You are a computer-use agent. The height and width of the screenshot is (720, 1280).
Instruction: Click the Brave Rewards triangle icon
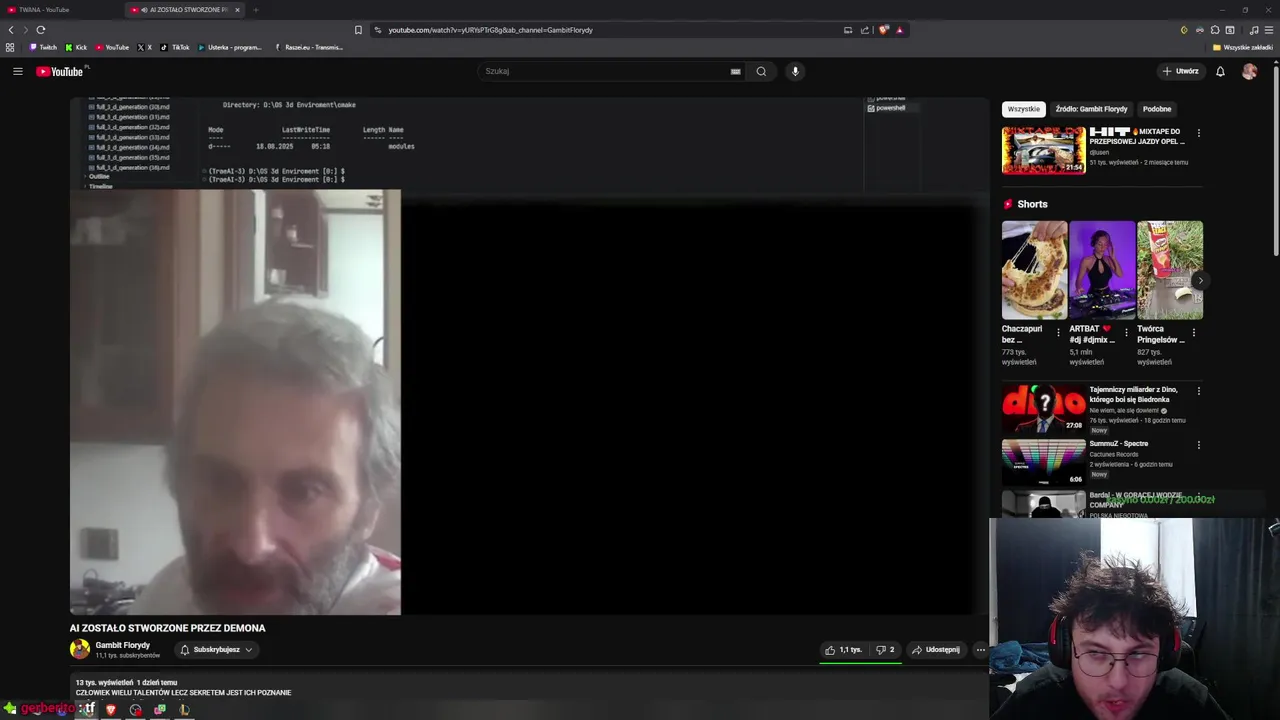click(x=899, y=30)
